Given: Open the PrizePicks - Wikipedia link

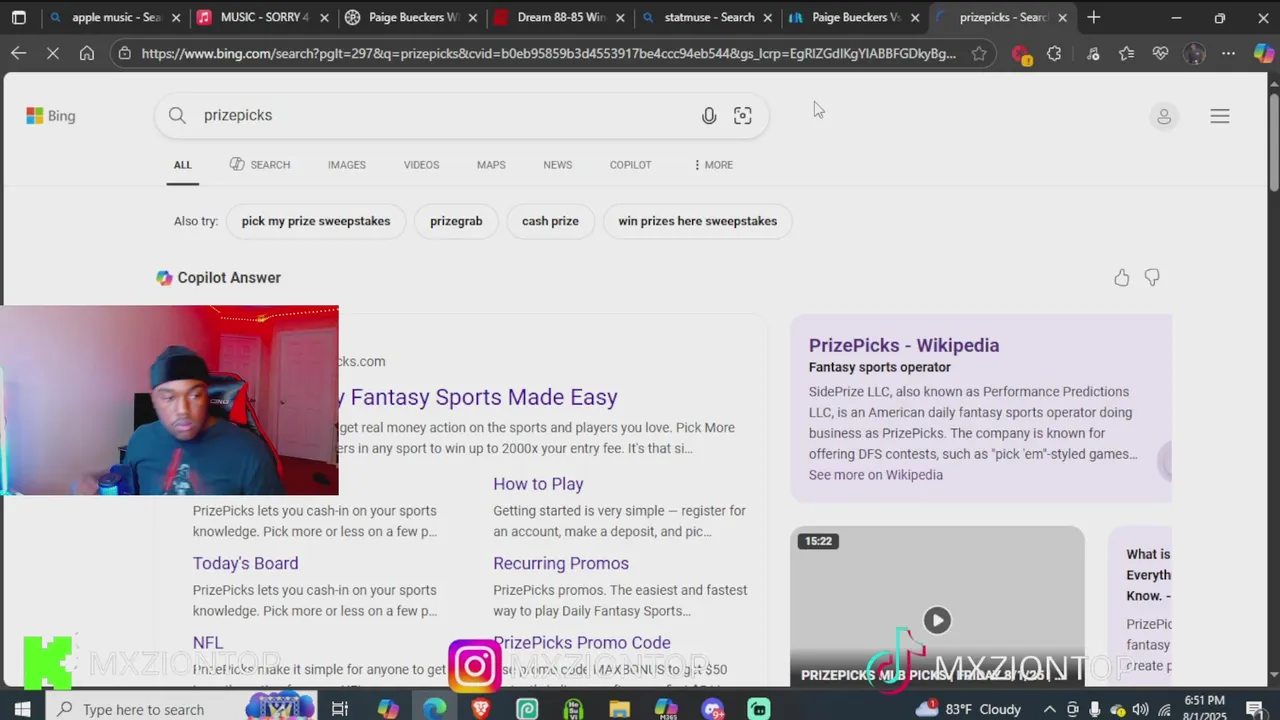Looking at the screenshot, I should click(x=904, y=345).
